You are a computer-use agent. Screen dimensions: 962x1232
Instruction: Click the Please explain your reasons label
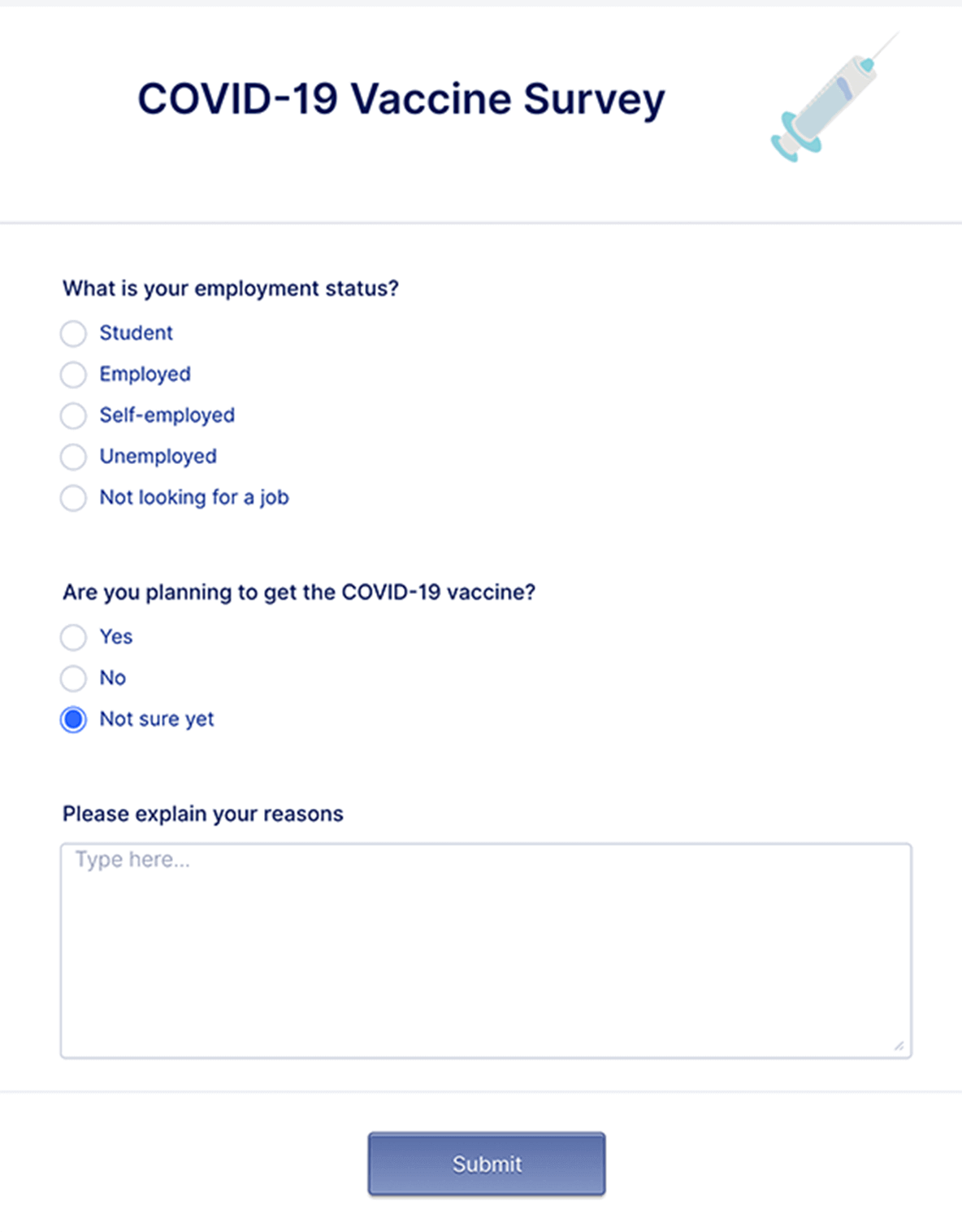coord(203,814)
